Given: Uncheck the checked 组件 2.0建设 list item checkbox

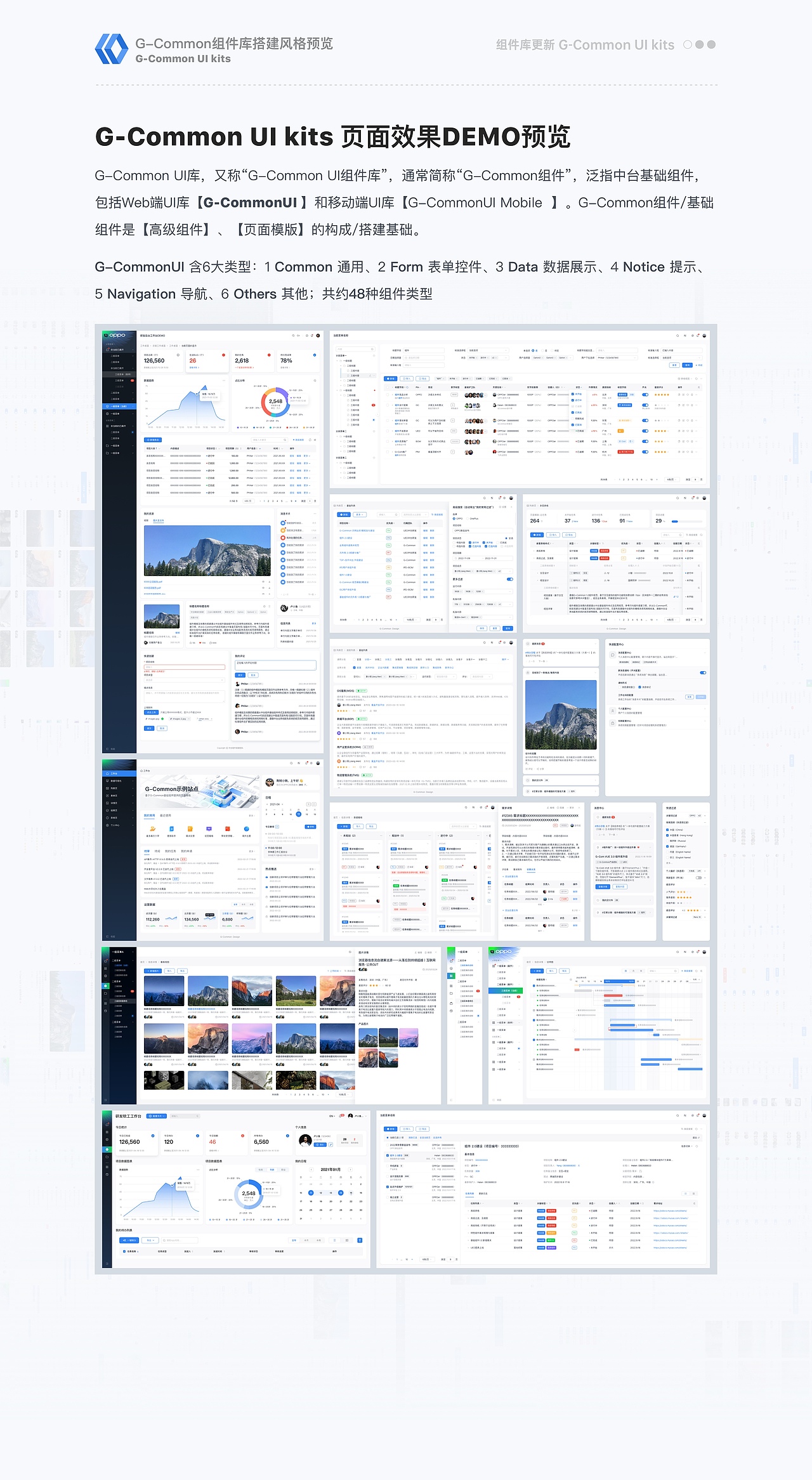Looking at the screenshot, I should [388, 1155].
